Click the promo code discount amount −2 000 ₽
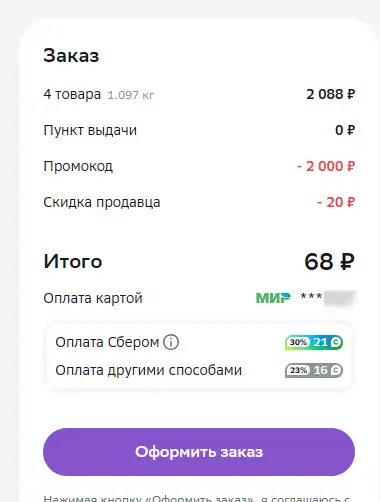 326,166
